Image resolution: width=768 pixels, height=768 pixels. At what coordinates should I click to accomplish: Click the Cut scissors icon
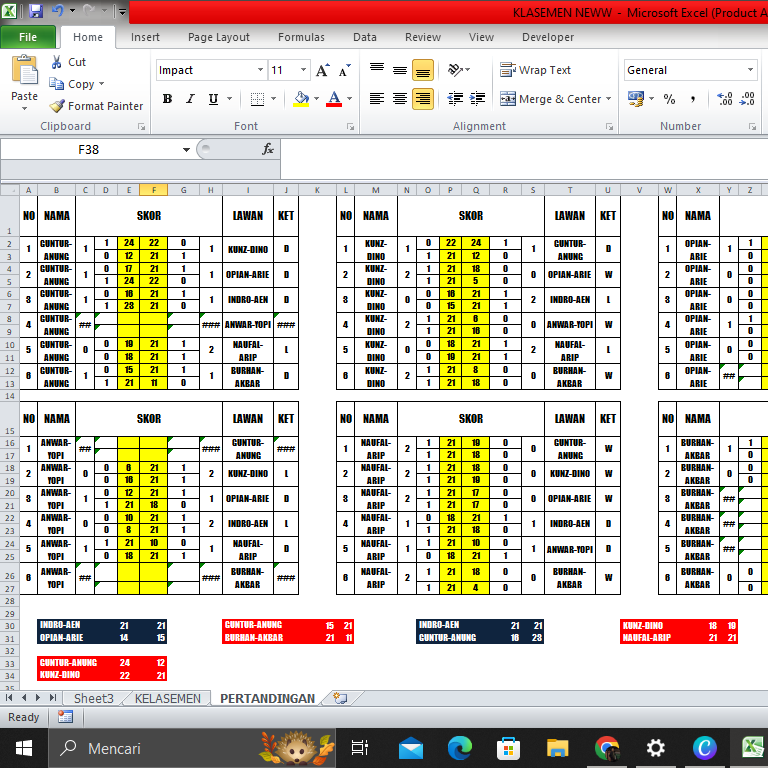point(57,62)
